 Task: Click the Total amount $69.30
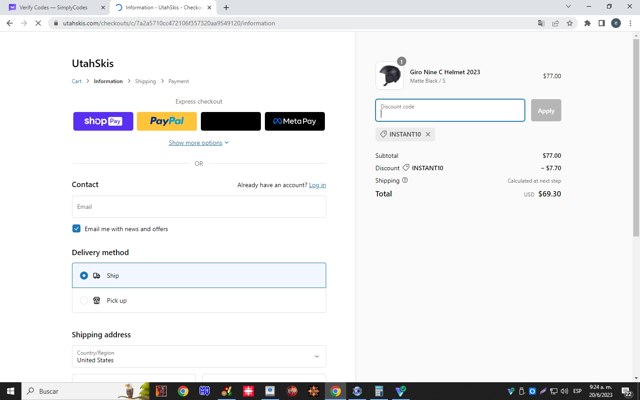[x=549, y=194]
